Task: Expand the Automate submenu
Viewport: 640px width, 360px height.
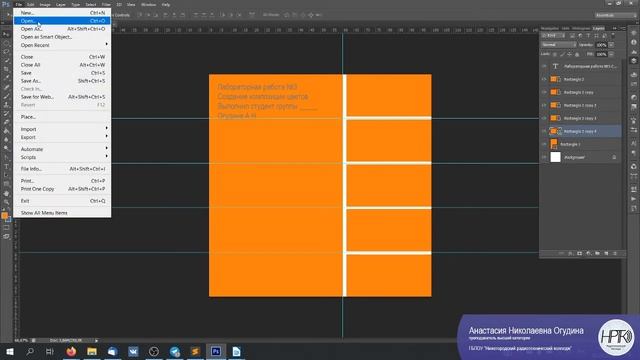Action: tap(63, 149)
